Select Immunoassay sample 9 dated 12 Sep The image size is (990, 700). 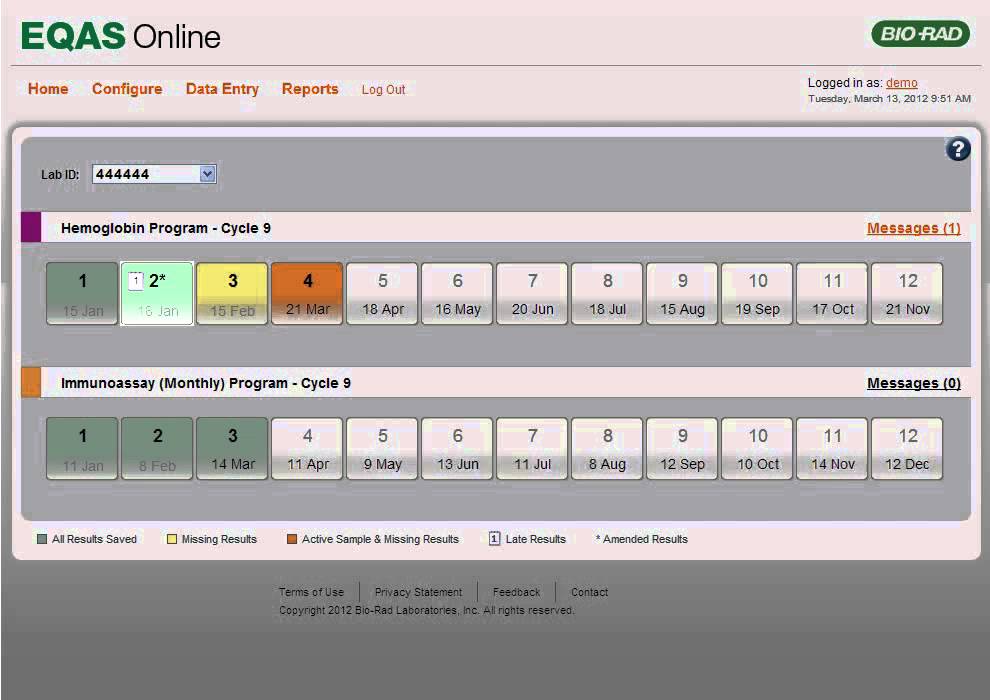(x=683, y=449)
